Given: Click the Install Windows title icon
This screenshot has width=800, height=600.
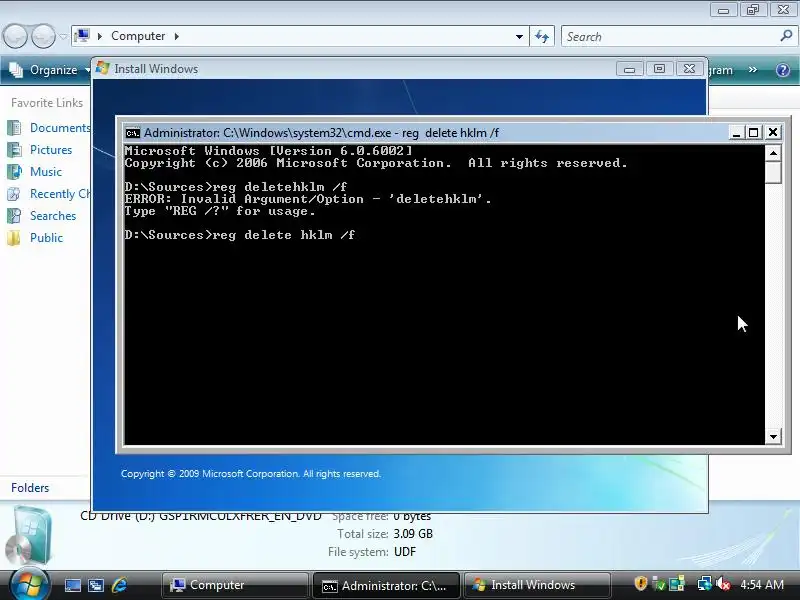Looking at the screenshot, I should [x=103, y=68].
